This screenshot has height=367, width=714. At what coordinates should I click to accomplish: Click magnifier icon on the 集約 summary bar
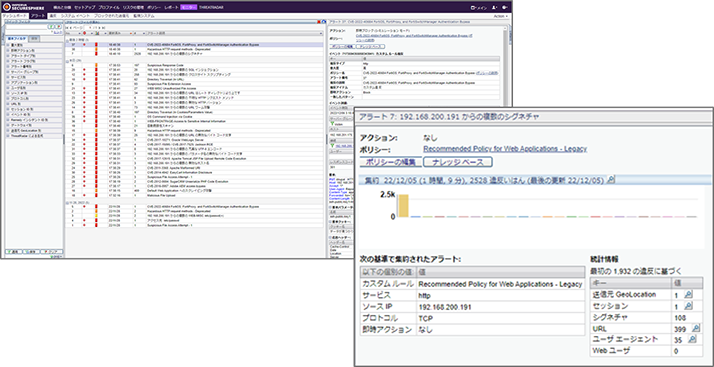[x=611, y=180]
